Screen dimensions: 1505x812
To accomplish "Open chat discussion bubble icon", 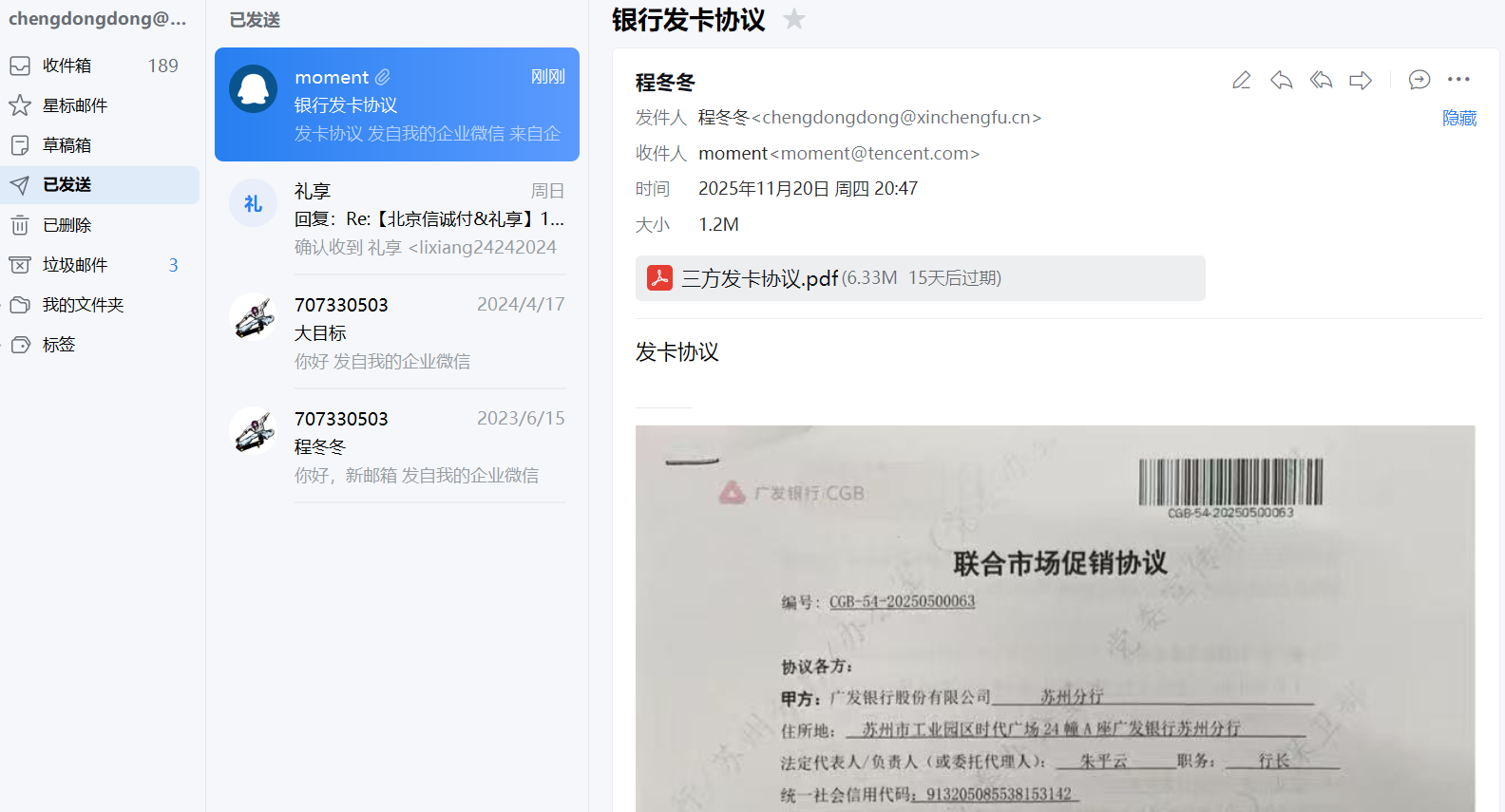I will click(1419, 80).
